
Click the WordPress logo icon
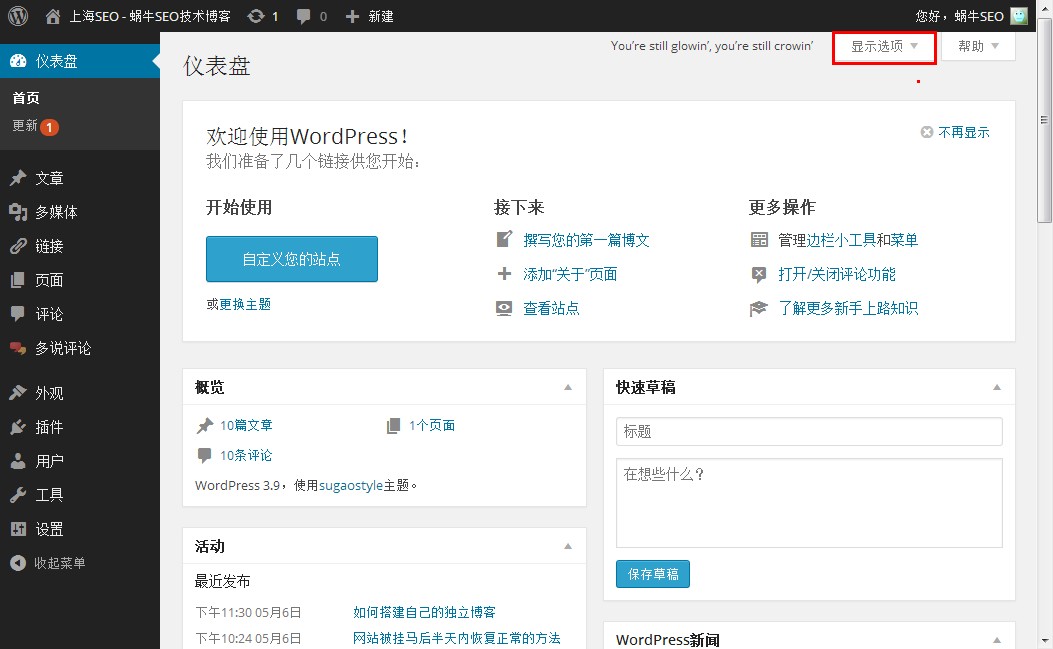tap(18, 16)
